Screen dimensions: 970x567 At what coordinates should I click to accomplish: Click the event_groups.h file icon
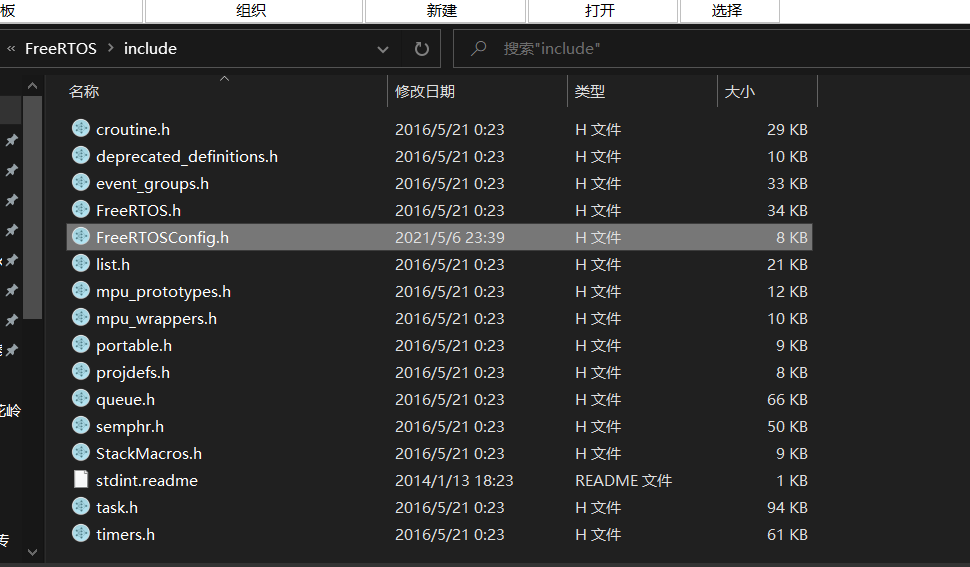point(80,182)
